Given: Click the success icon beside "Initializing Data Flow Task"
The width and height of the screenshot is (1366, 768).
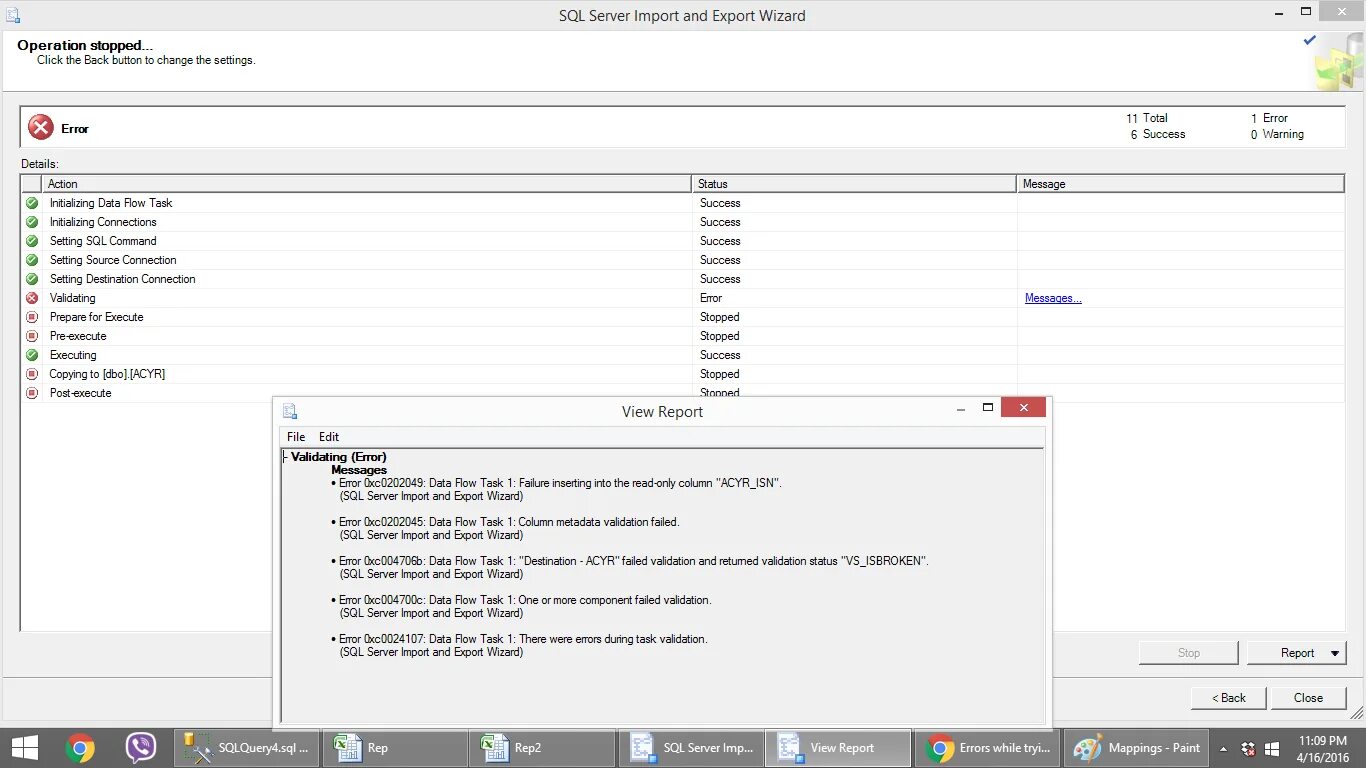Looking at the screenshot, I should (33, 203).
